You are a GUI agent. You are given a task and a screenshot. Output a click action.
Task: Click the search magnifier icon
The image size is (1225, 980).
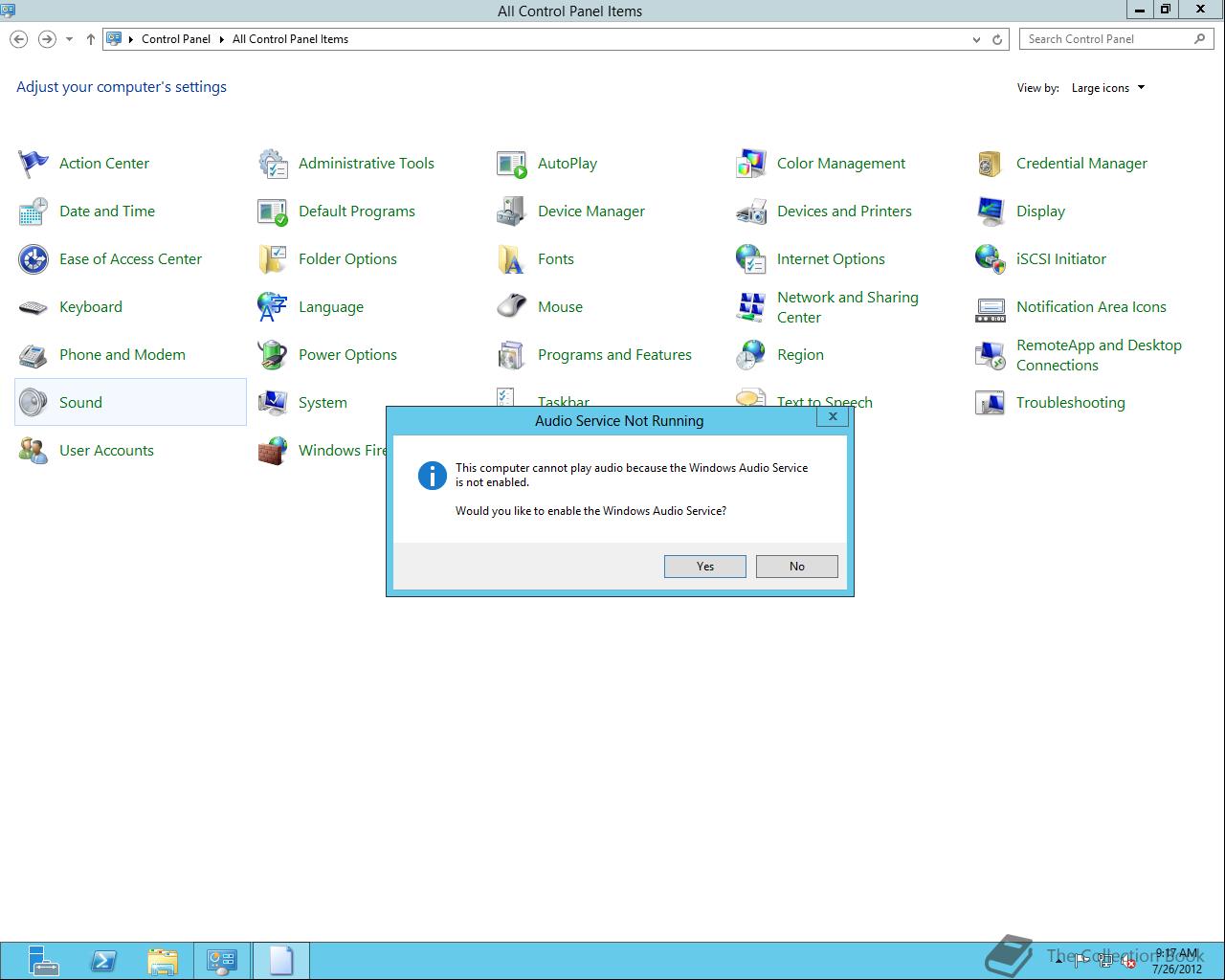click(1200, 39)
